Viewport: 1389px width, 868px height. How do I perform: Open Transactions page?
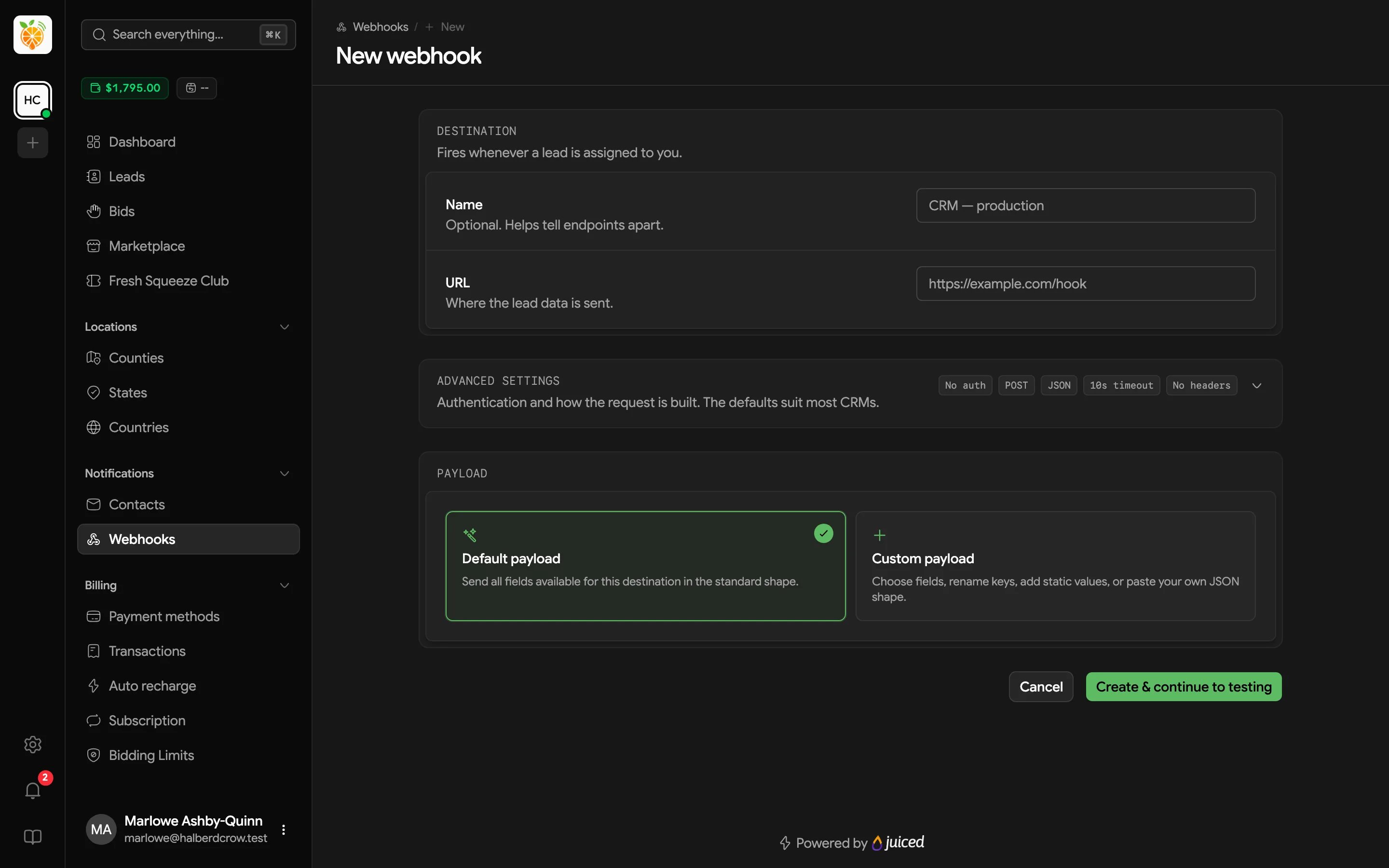pos(188,651)
